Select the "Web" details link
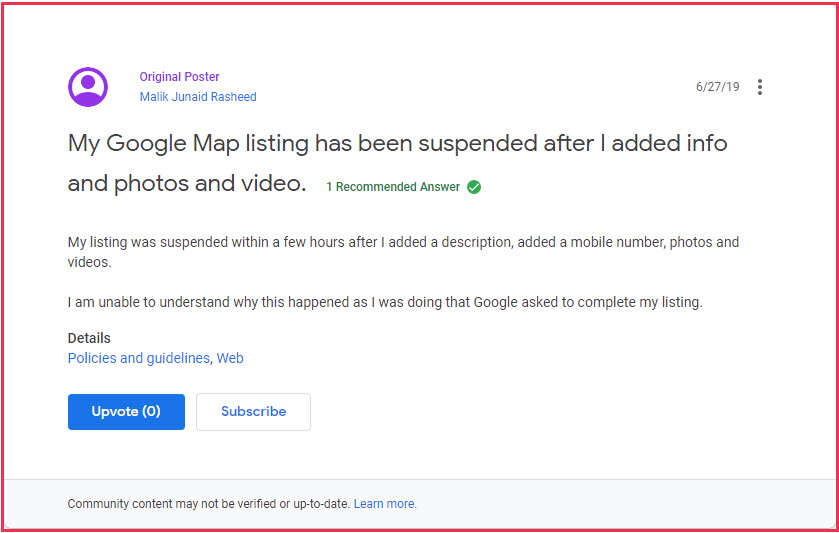839x533 pixels. click(230, 358)
